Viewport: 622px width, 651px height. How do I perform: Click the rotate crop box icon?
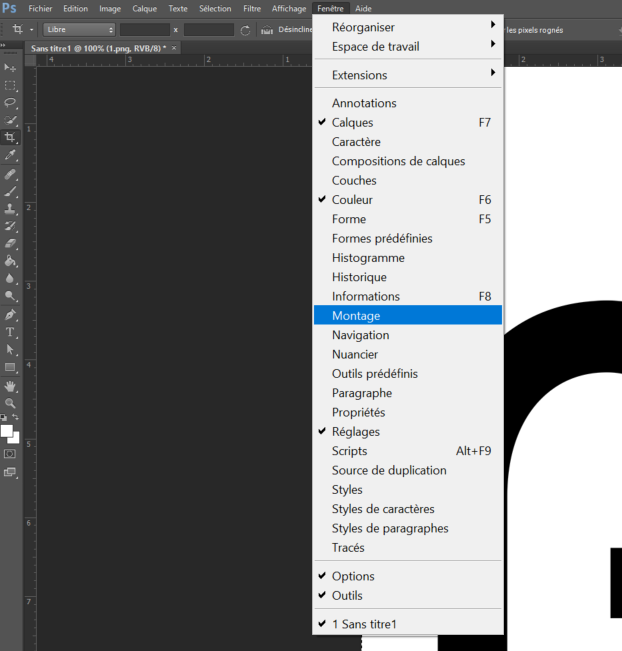245,30
